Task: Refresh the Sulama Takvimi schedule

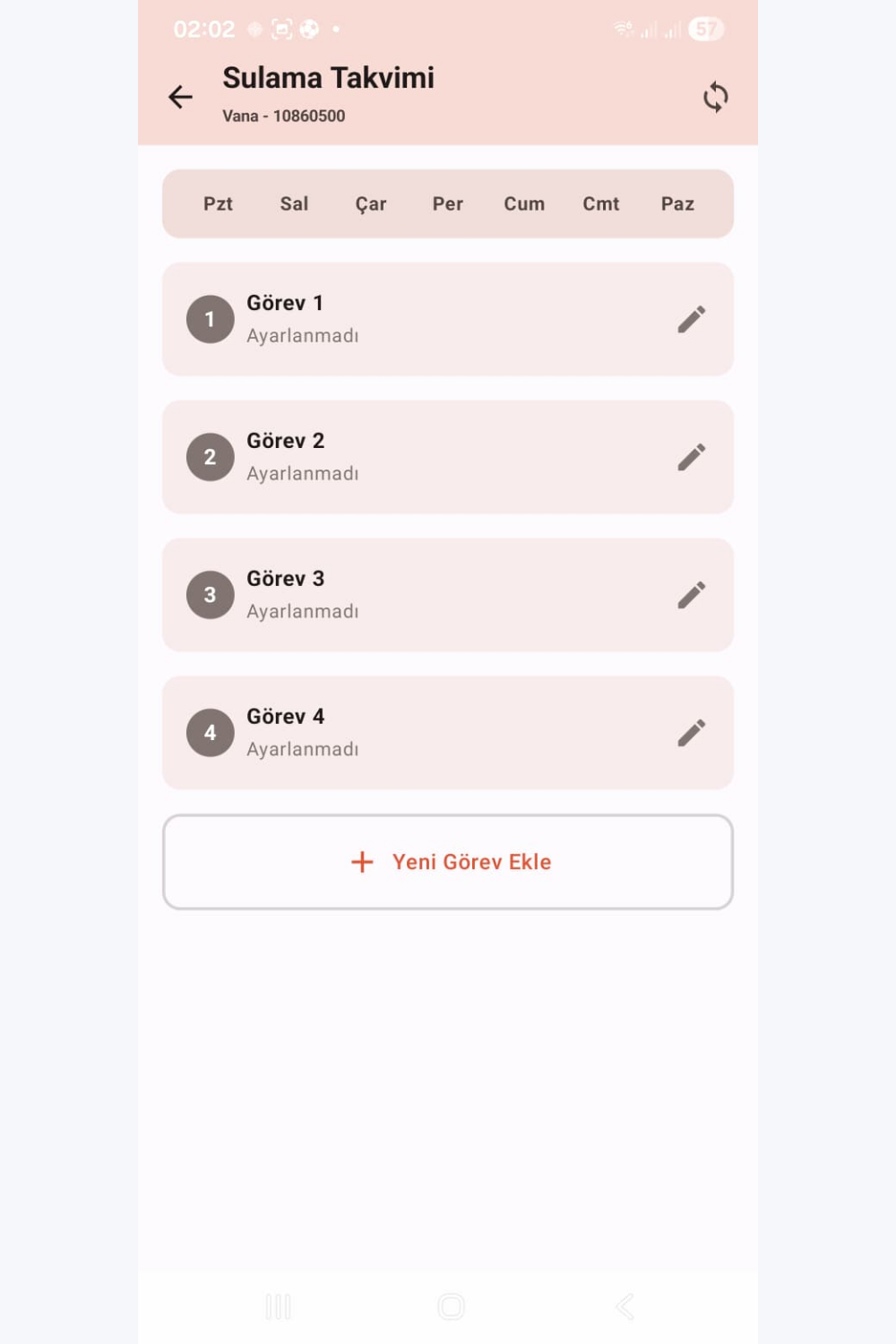Action: pos(715,97)
